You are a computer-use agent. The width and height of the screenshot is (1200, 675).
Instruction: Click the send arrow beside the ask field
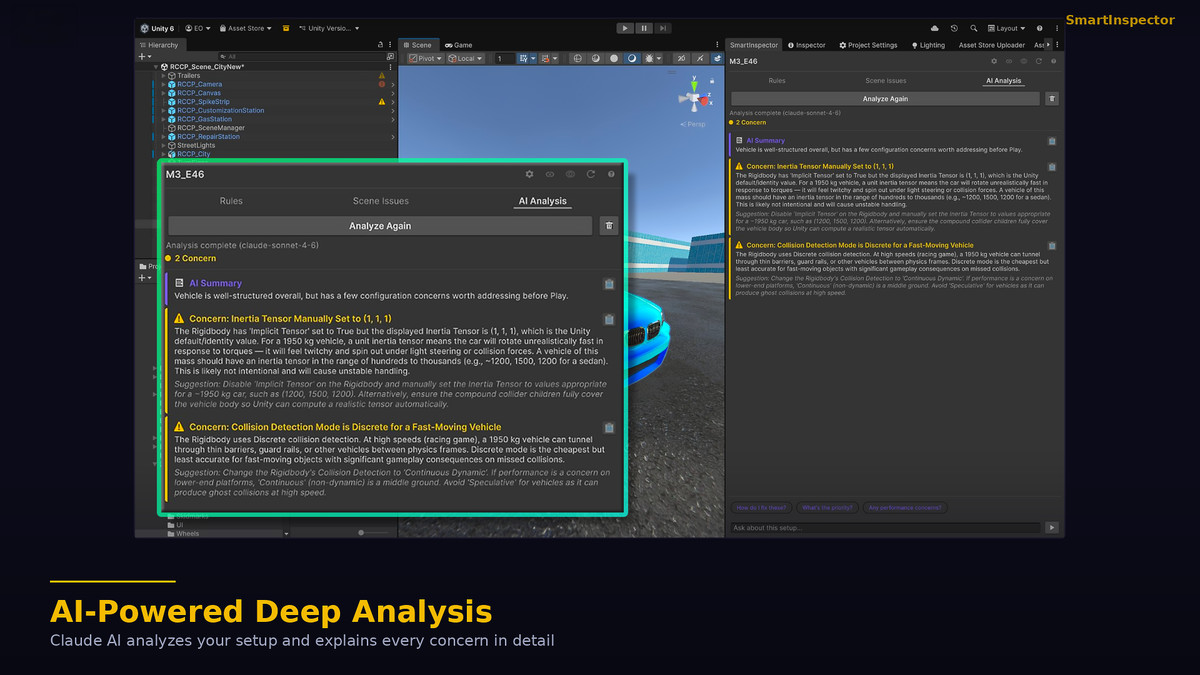(x=1052, y=527)
